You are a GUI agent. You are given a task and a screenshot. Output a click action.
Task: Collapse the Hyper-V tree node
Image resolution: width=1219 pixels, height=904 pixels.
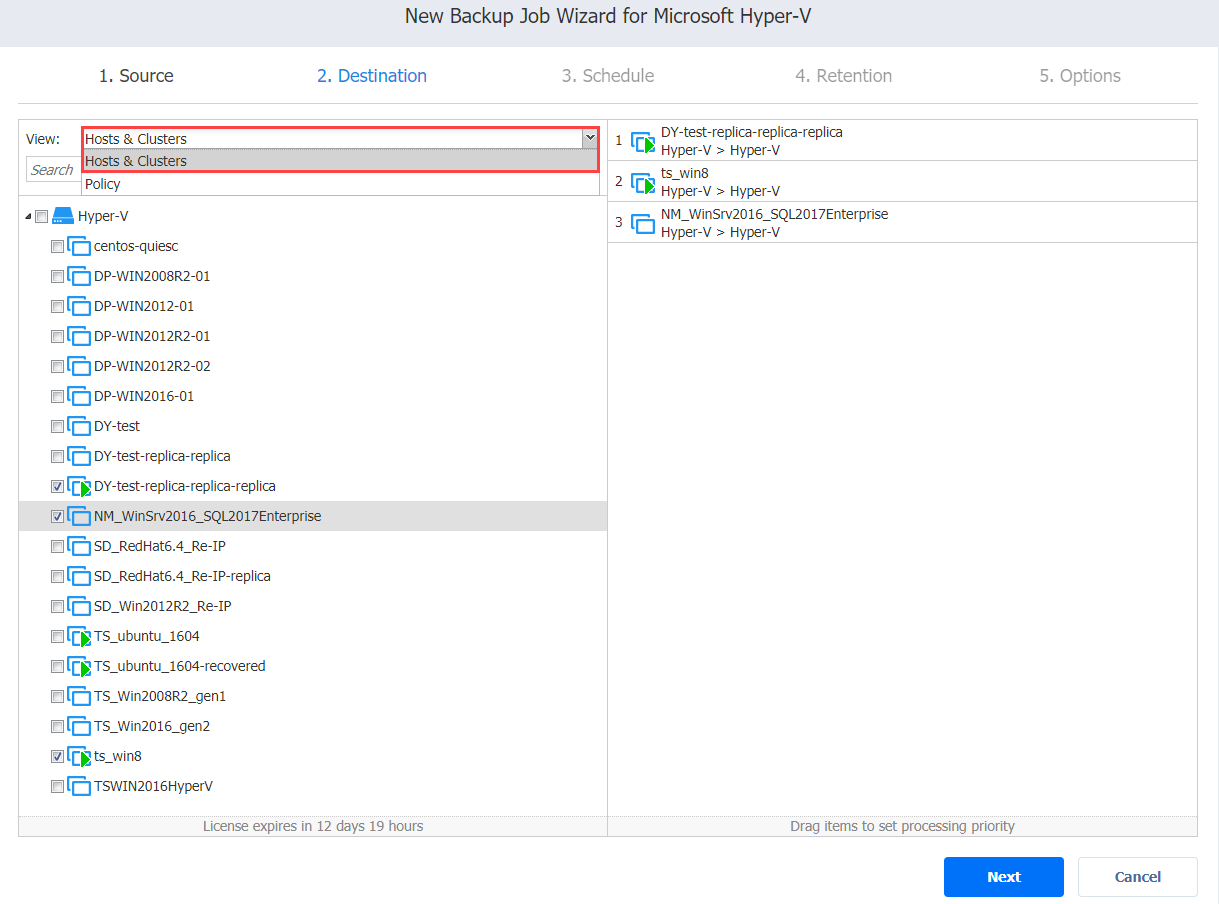point(28,217)
